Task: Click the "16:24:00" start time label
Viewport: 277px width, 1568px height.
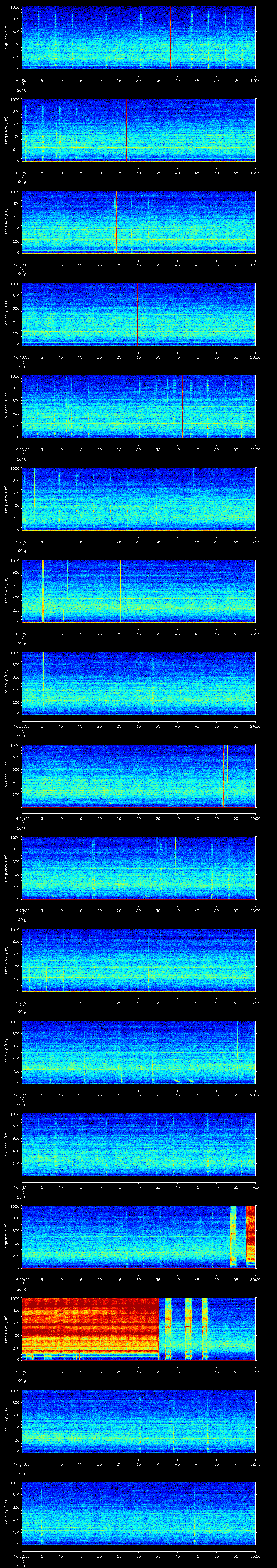Action: [x=21, y=818]
